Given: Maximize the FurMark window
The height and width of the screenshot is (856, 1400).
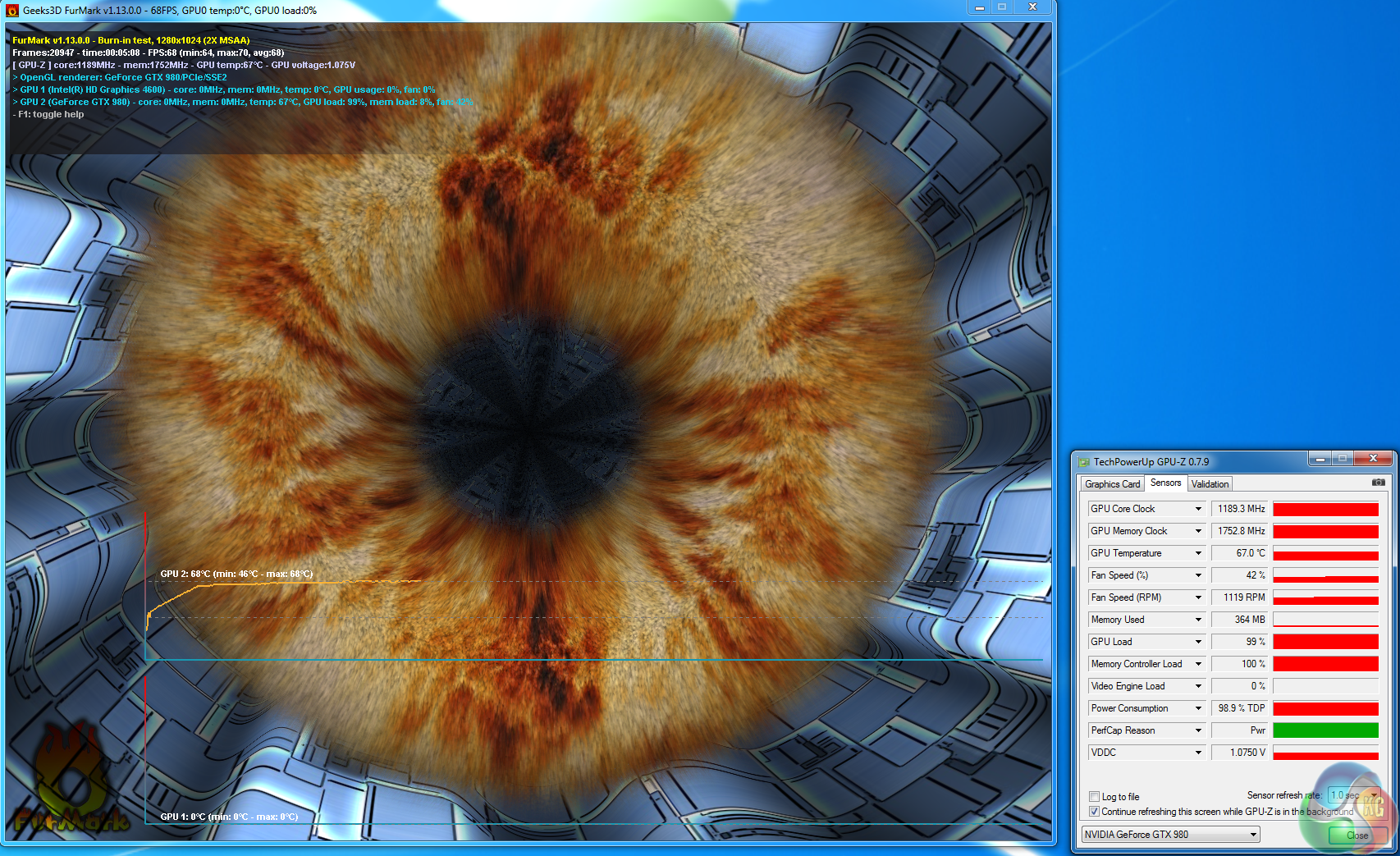Looking at the screenshot, I should pos(1002,7).
